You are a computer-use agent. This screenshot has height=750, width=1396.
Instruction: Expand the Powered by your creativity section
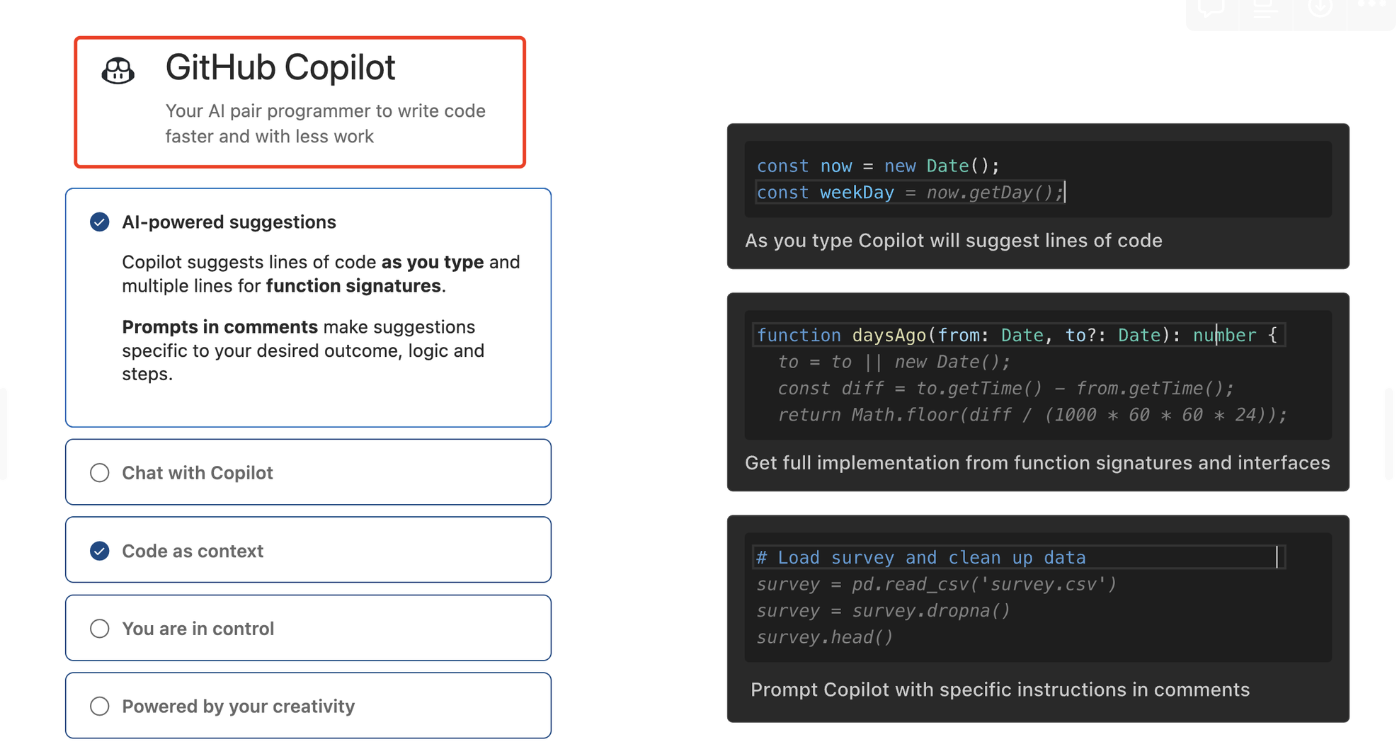(308, 705)
